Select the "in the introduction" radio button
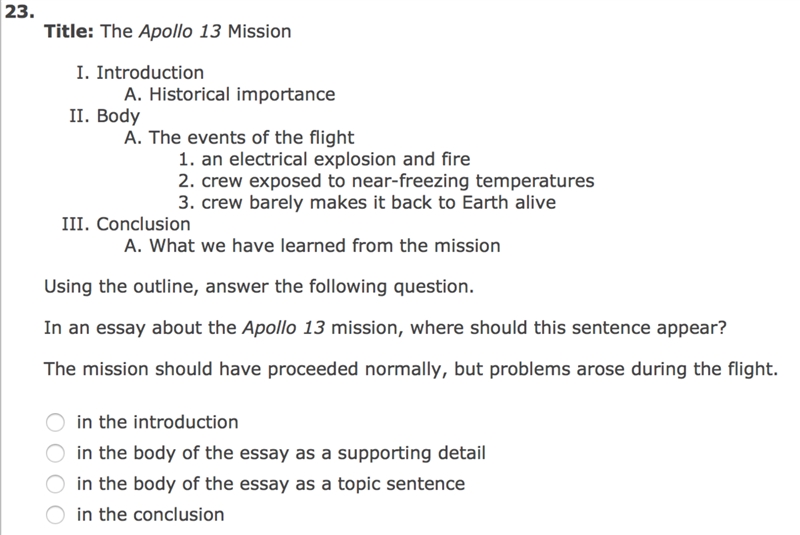Screen dimensions: 800x535 click(x=55, y=422)
